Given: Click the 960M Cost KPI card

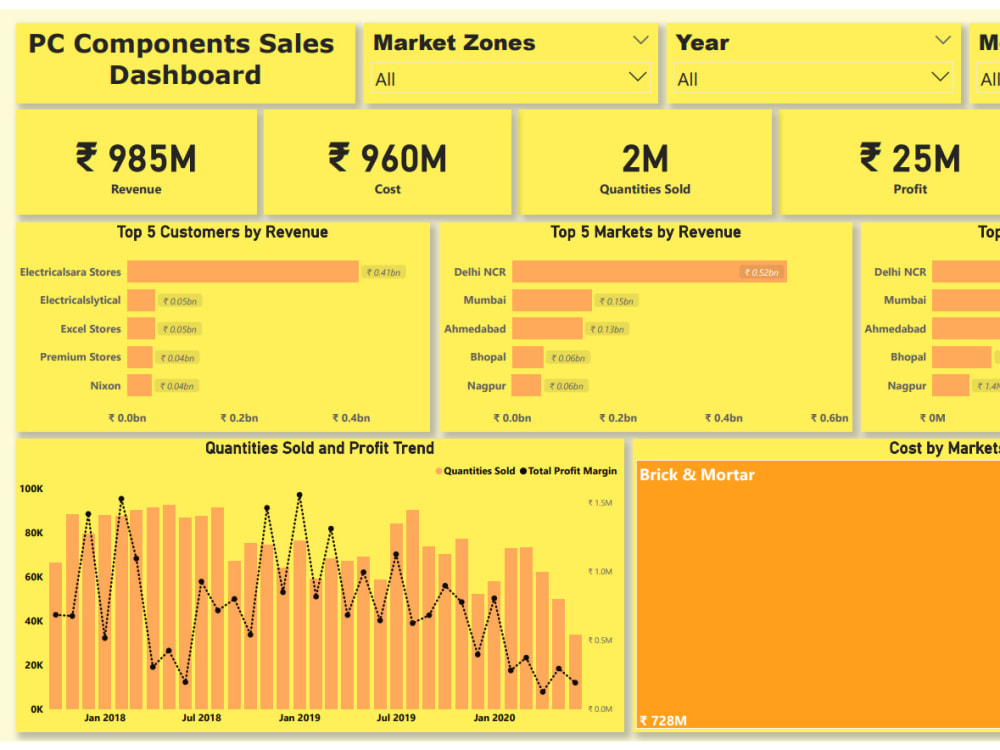Looking at the screenshot, I should [x=387, y=162].
